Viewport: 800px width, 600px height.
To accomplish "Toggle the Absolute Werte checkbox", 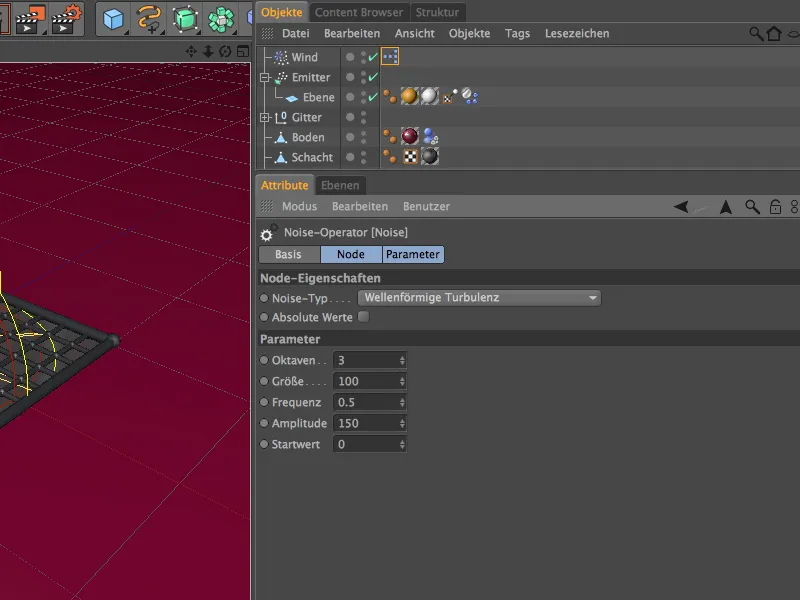I will click(363, 317).
